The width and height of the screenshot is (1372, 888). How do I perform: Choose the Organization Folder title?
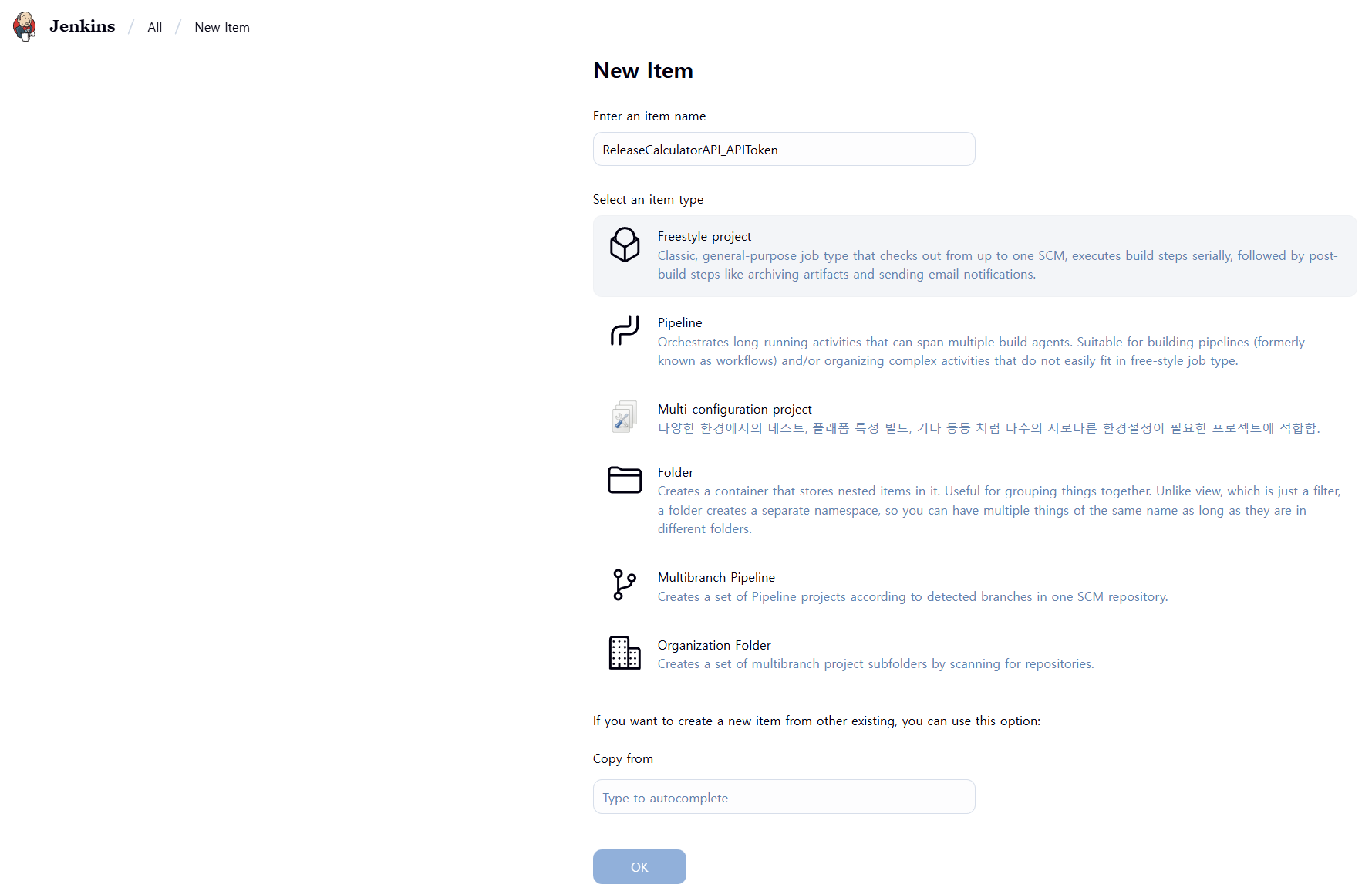[714, 645]
